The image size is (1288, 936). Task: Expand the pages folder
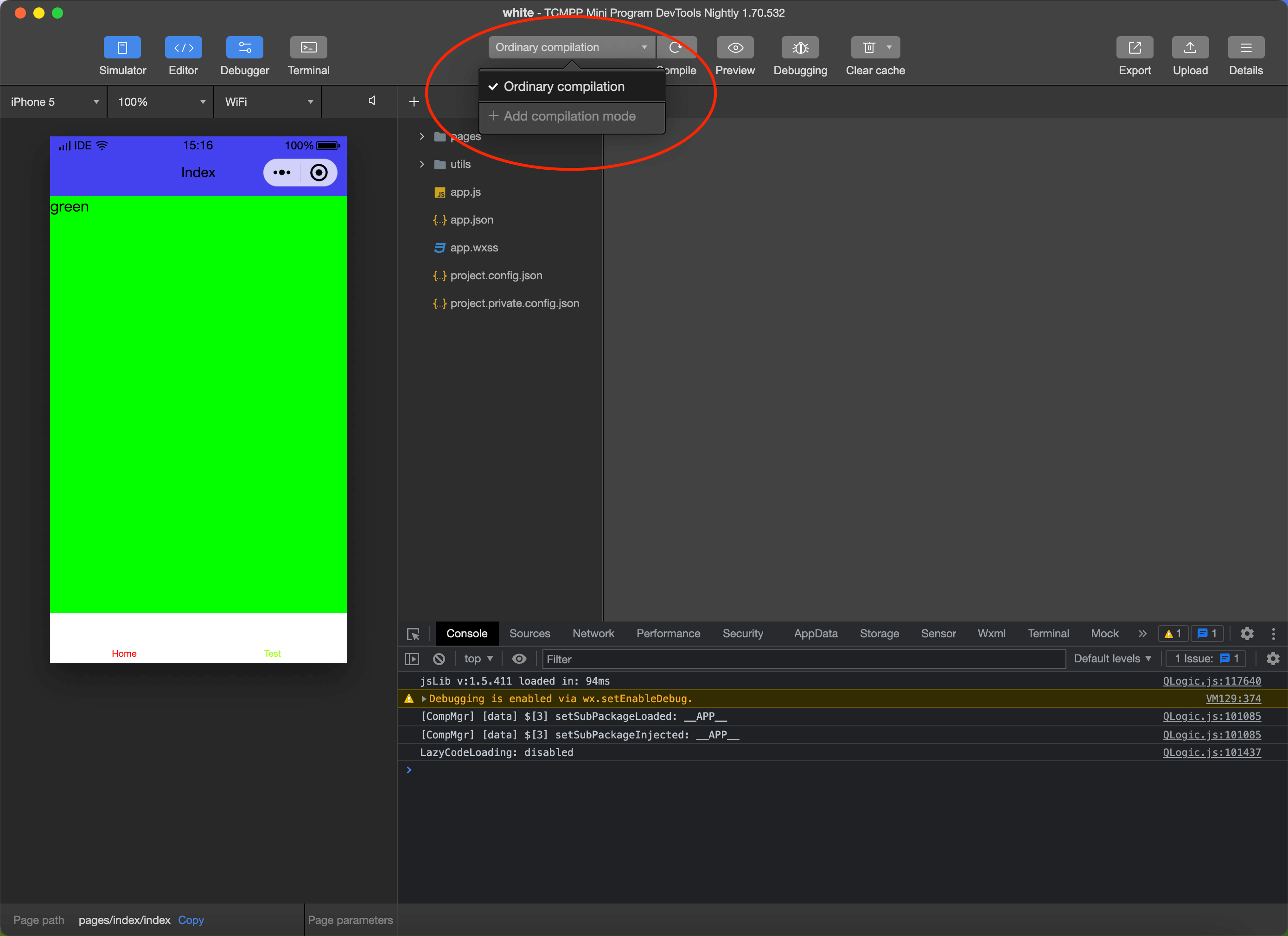[421, 136]
